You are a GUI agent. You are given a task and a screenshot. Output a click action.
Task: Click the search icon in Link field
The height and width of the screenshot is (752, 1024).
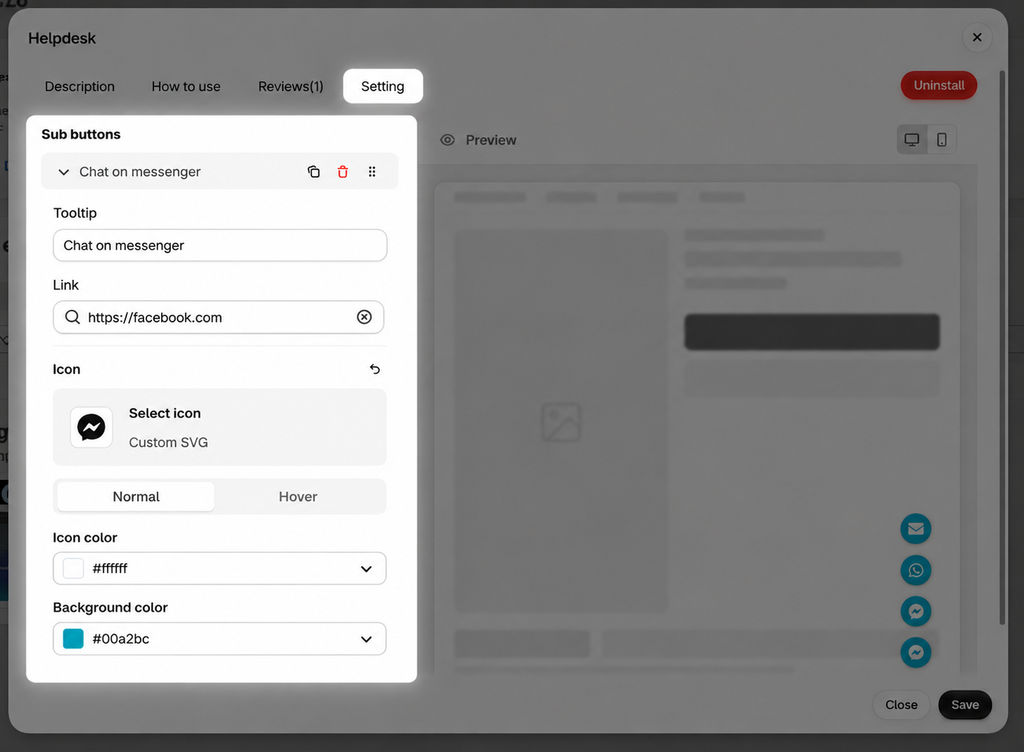(x=72, y=317)
